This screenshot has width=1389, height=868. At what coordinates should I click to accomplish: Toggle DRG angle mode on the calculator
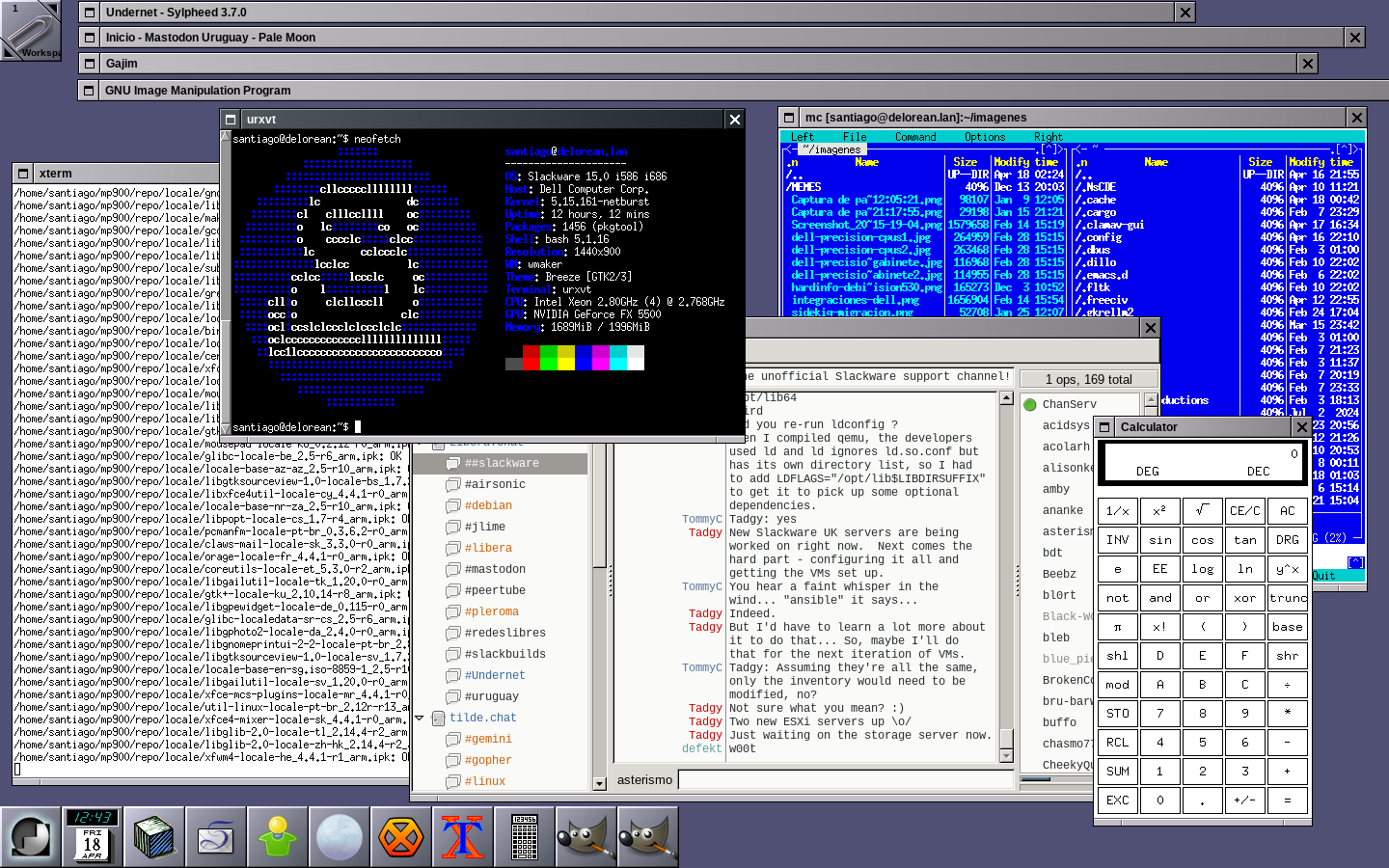(1287, 540)
